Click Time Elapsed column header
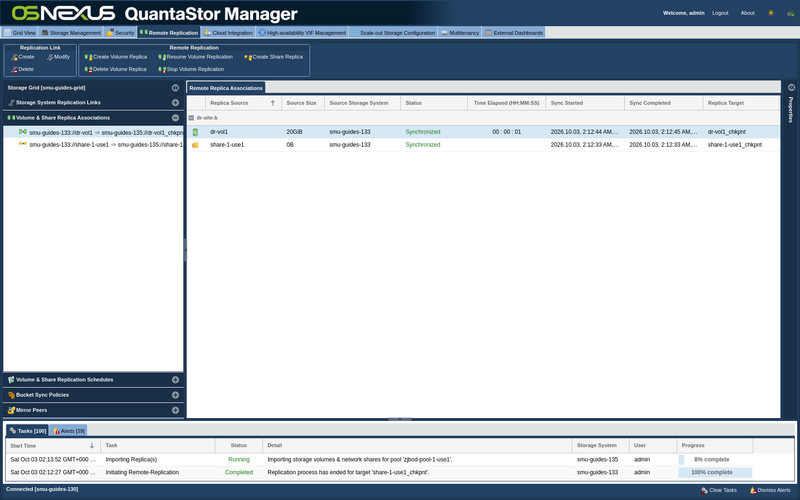800x500 pixels. pyautogui.click(x=506, y=103)
